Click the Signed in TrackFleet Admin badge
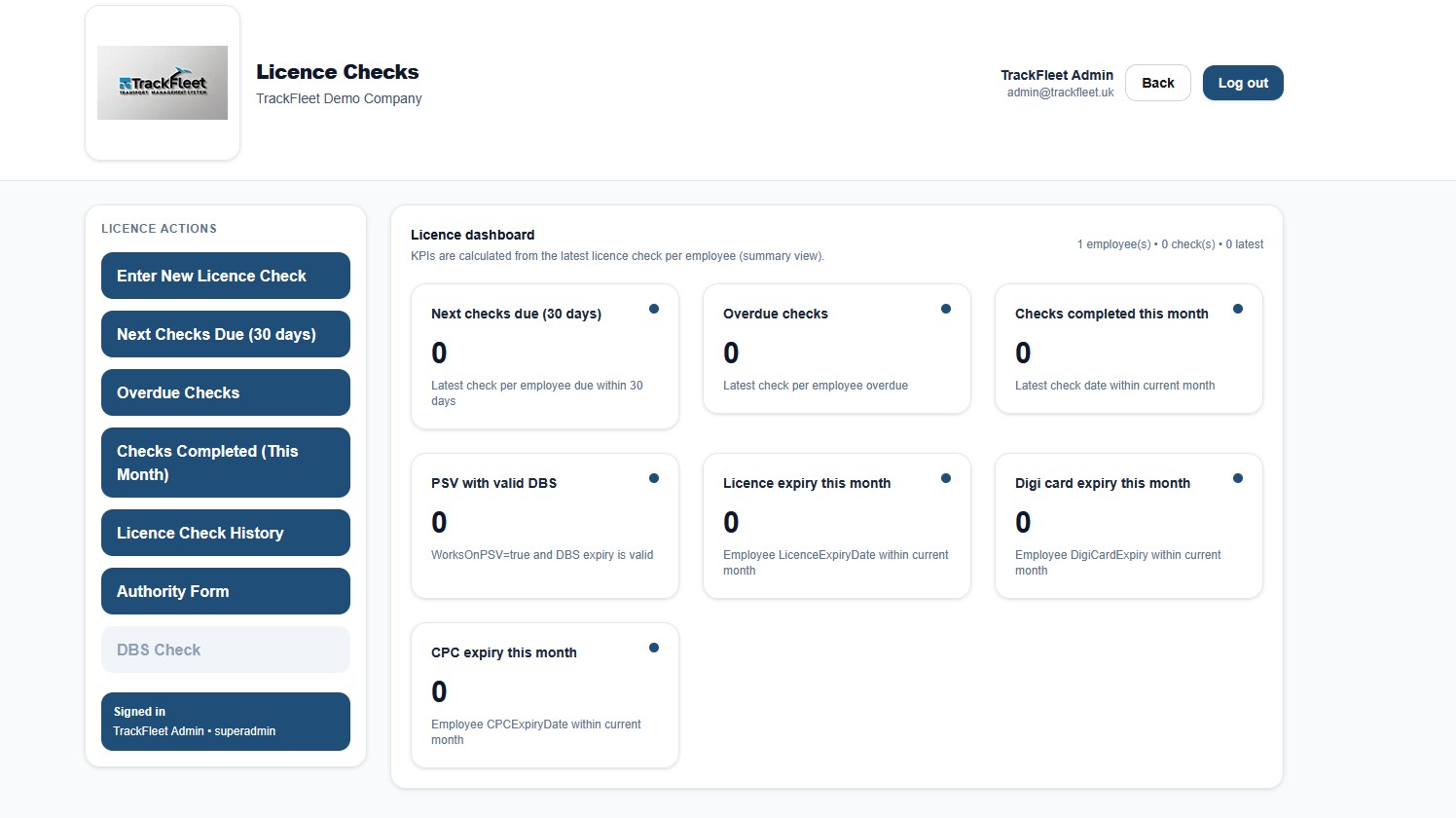The width and height of the screenshot is (1456, 818). tap(225, 722)
